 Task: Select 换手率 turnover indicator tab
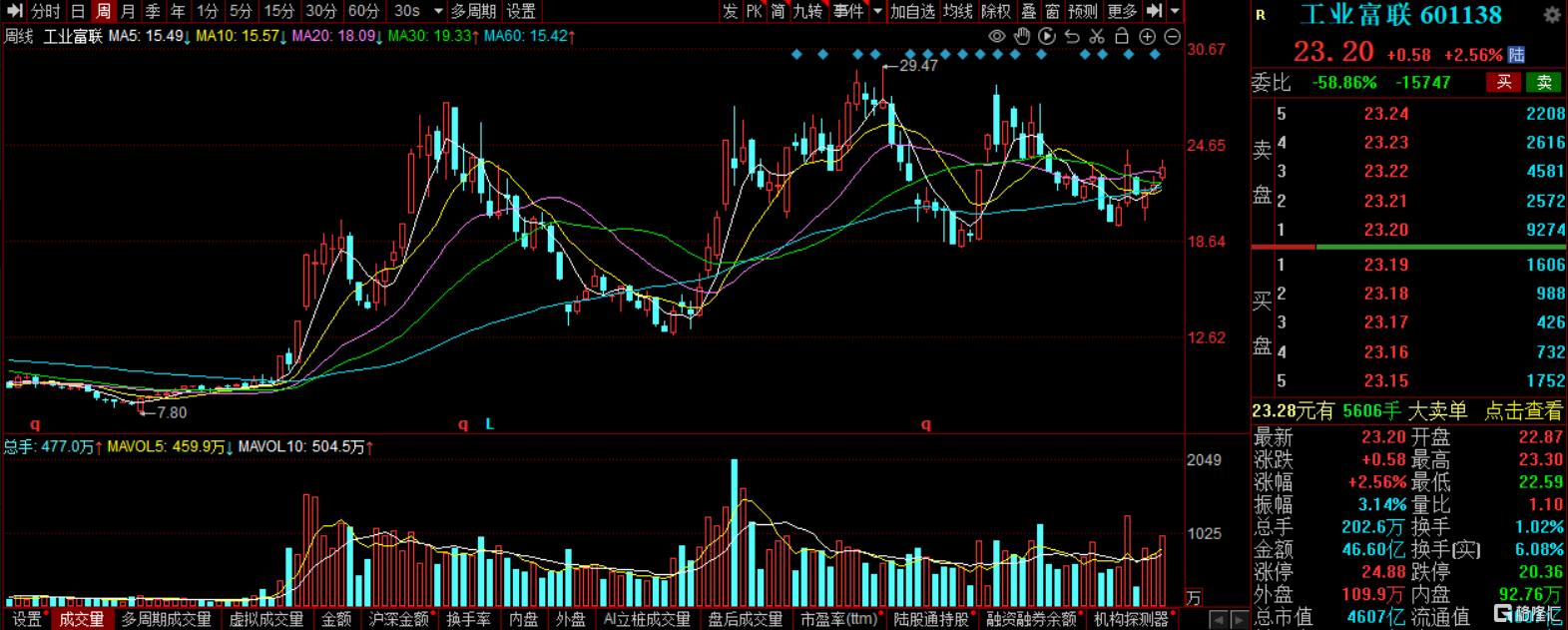(468, 619)
